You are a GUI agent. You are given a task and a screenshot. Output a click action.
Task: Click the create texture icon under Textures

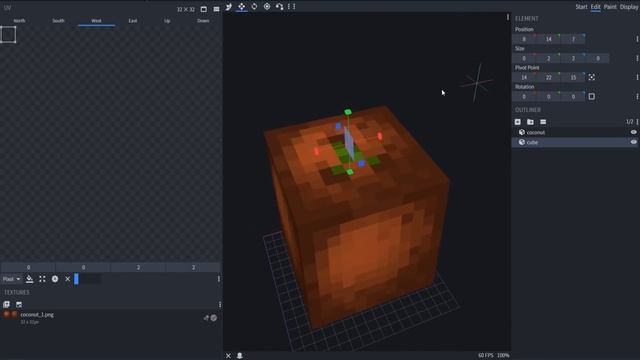coord(19,304)
